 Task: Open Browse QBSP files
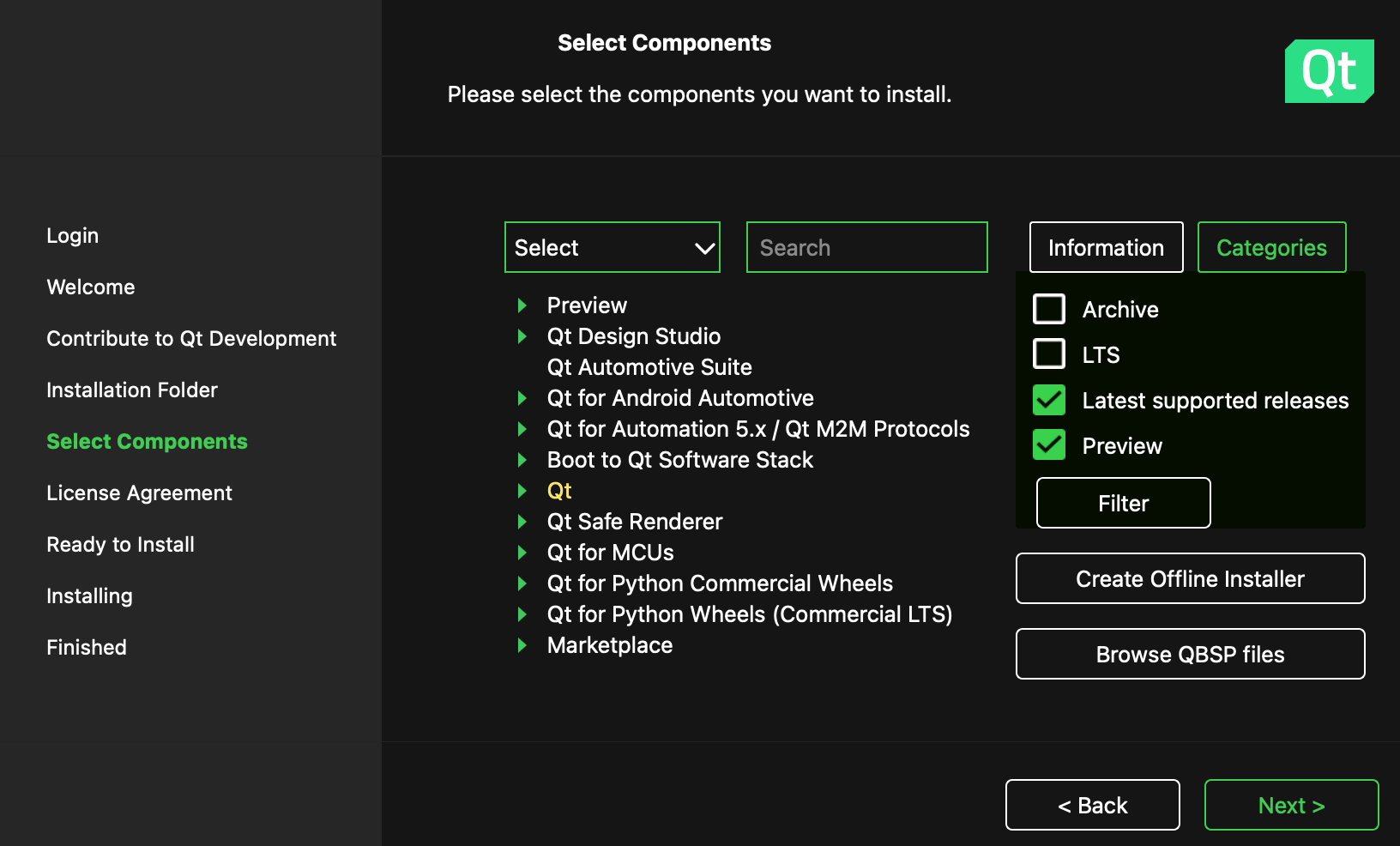1190,654
